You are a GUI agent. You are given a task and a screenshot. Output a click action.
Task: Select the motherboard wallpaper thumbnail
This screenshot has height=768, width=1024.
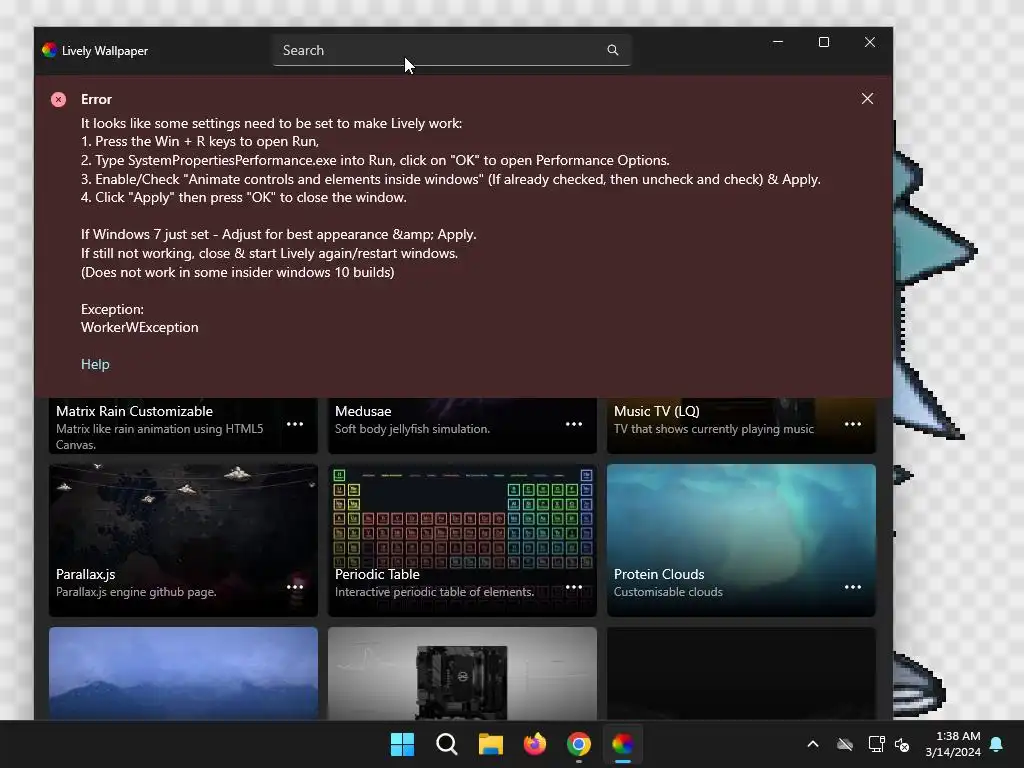(x=462, y=673)
